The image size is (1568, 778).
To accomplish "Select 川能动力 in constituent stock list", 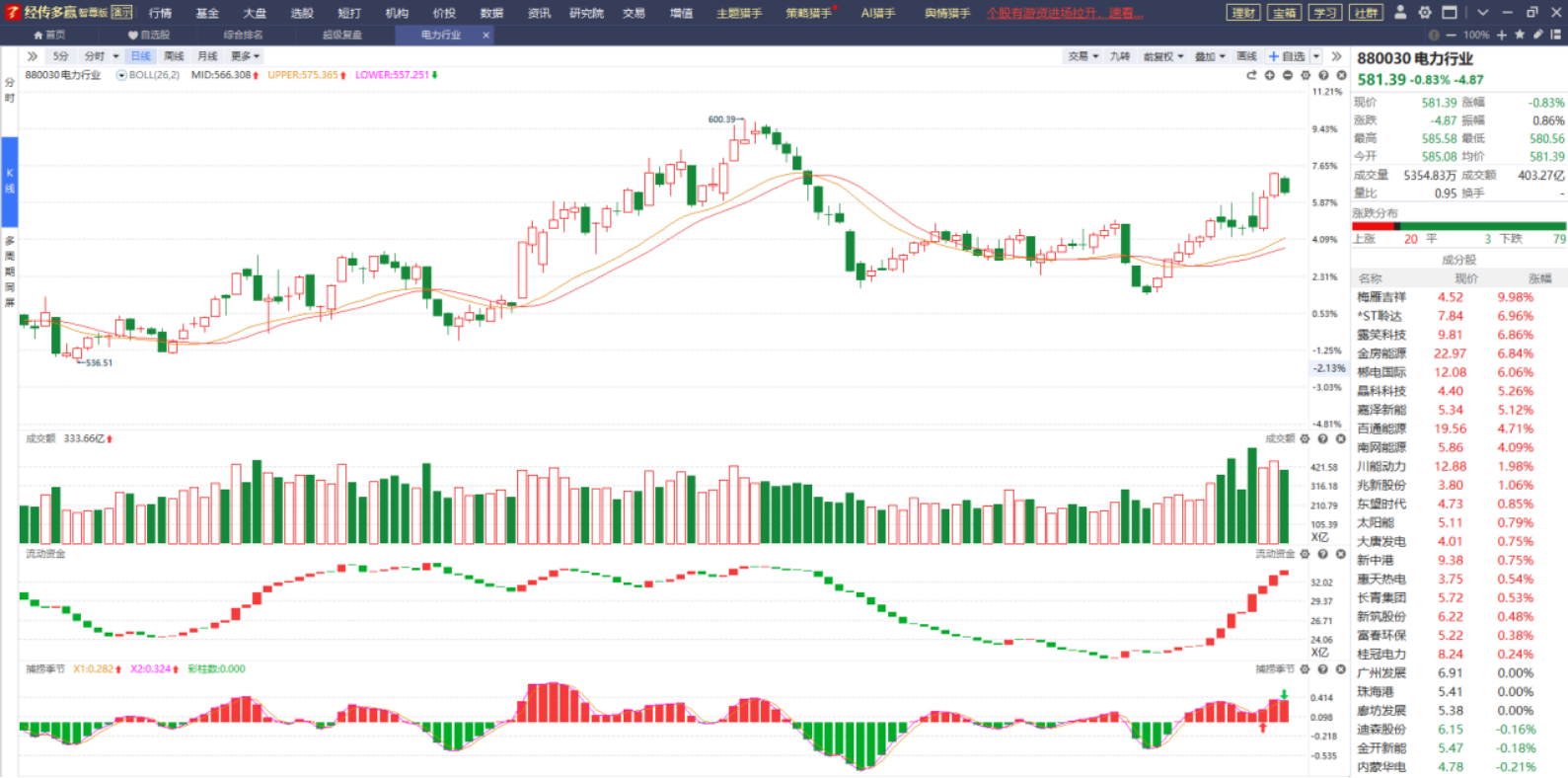I will pyautogui.click(x=1381, y=466).
